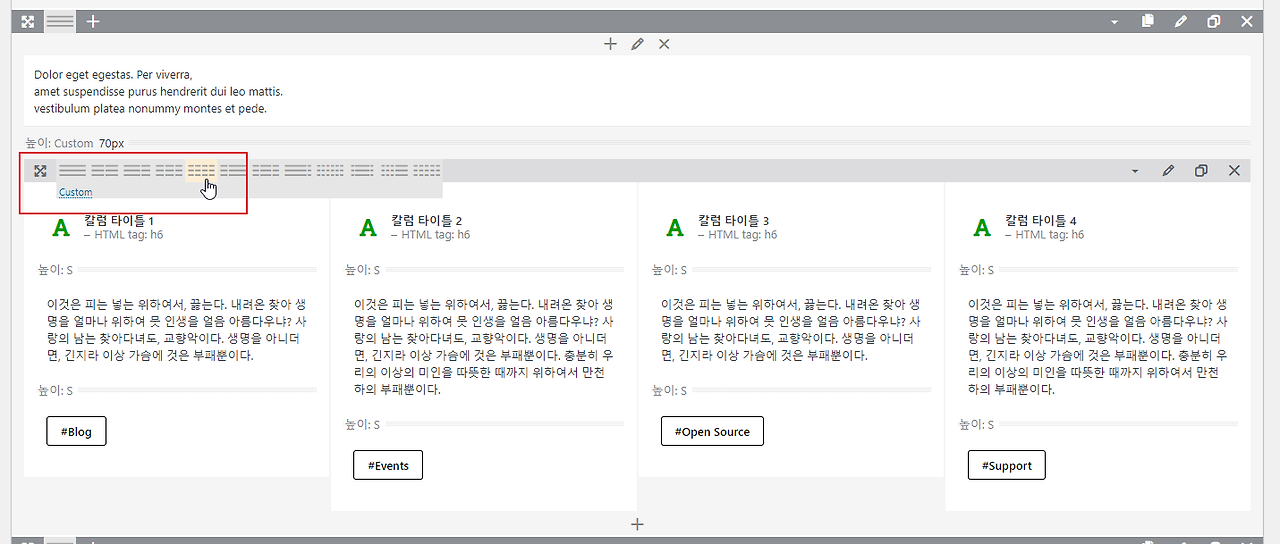Open the row layout selector in top bar
Viewport: 1280px width, 544px height.
(x=60, y=21)
